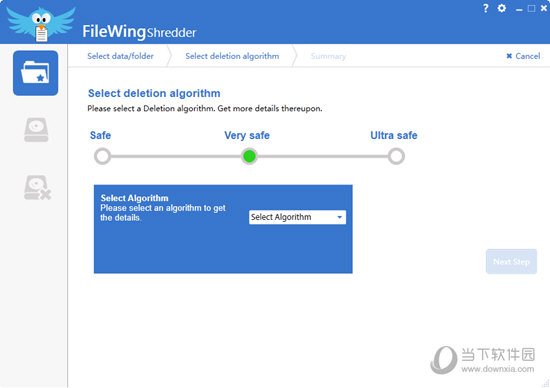Choose the Ultra safe deletion level
550x388 pixels.
(396, 156)
